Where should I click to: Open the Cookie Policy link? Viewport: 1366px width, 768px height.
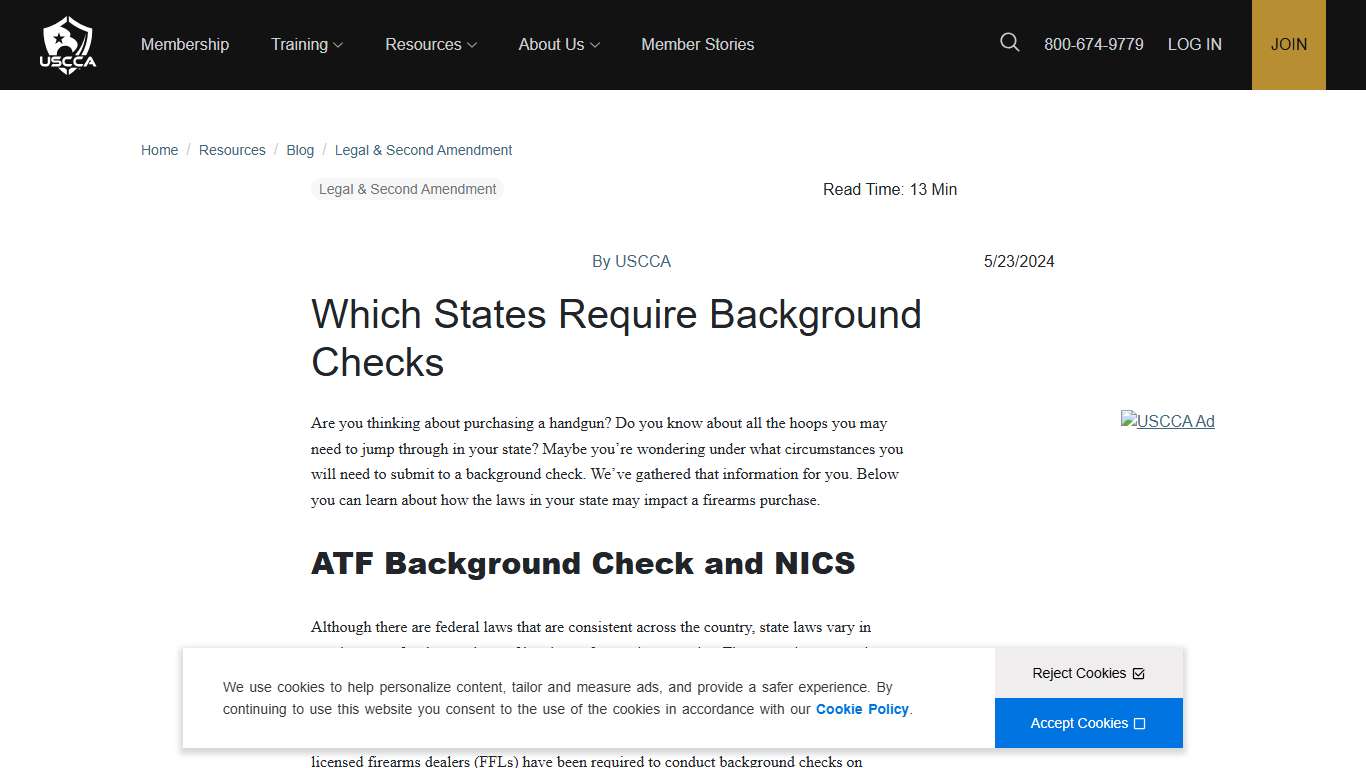click(861, 709)
